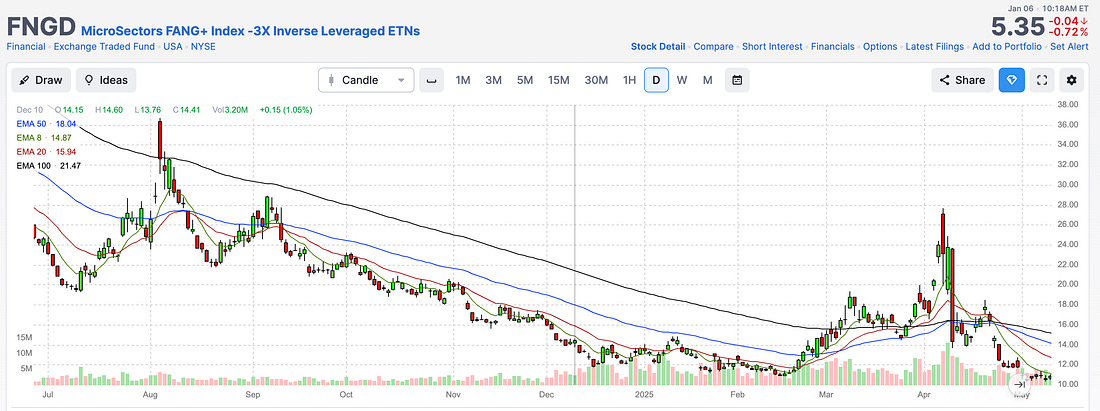Click the Vol 3.20M readout

(232, 110)
